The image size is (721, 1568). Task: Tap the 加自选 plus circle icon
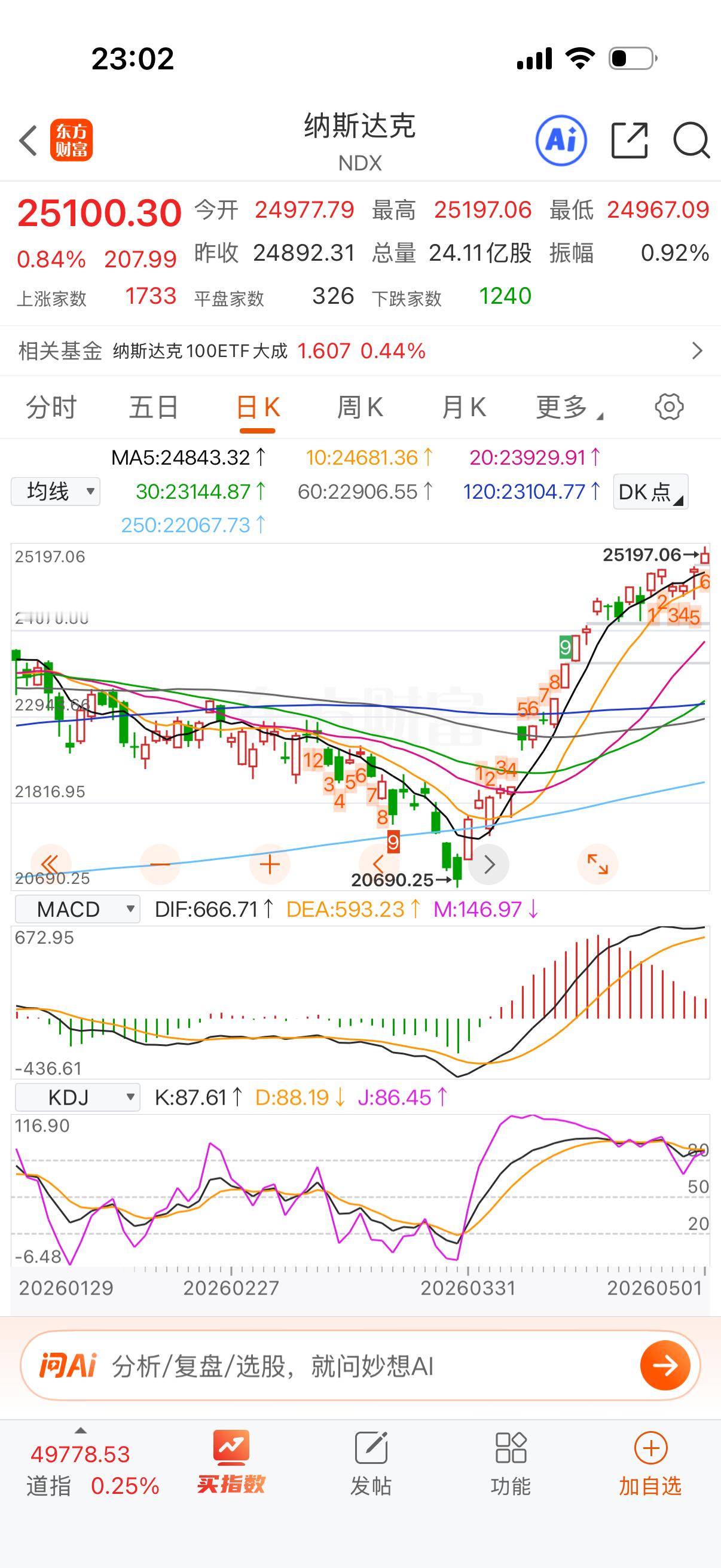(x=650, y=1447)
